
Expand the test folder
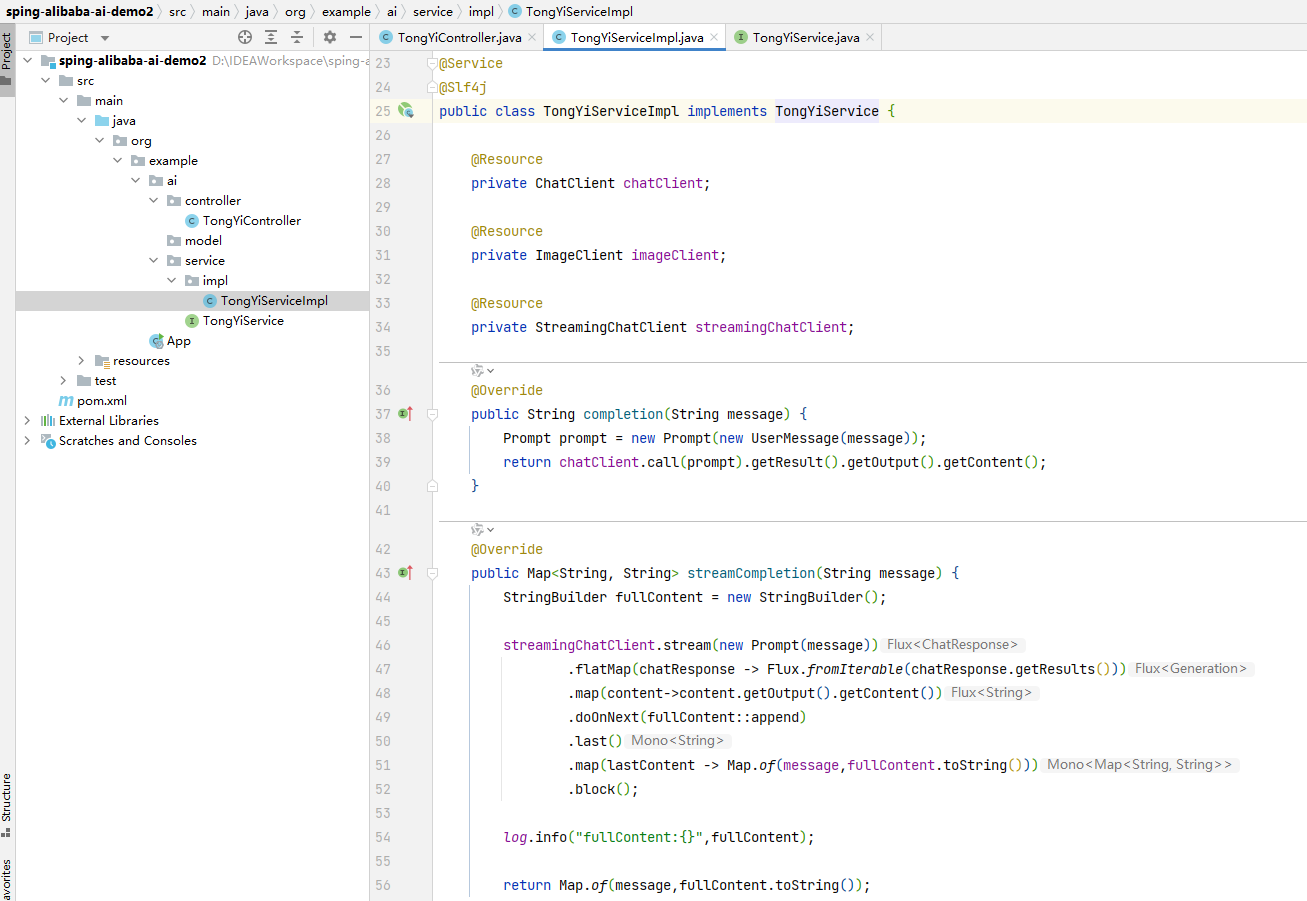(63, 380)
